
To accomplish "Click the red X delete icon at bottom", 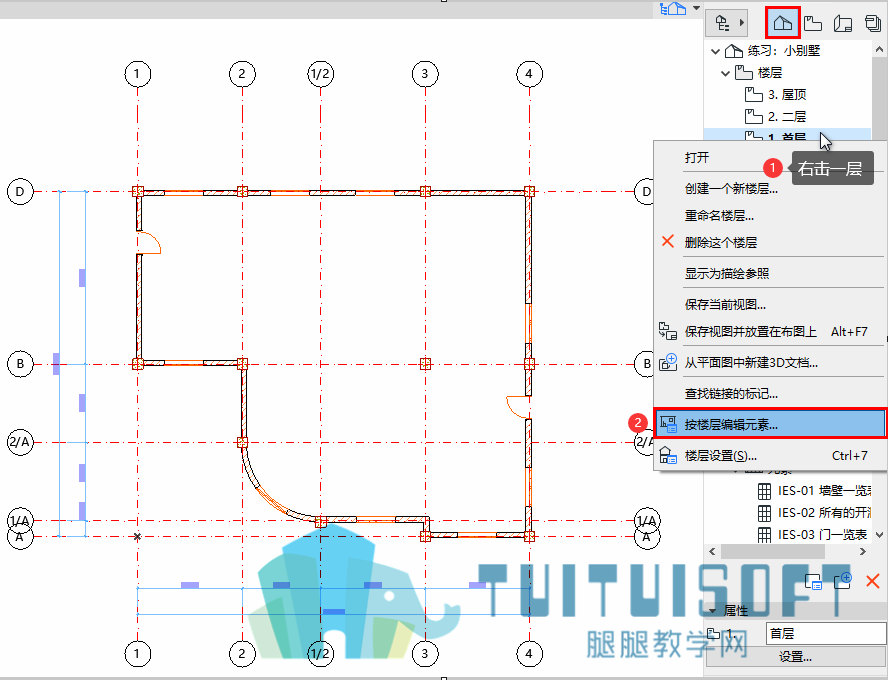I will point(873,581).
